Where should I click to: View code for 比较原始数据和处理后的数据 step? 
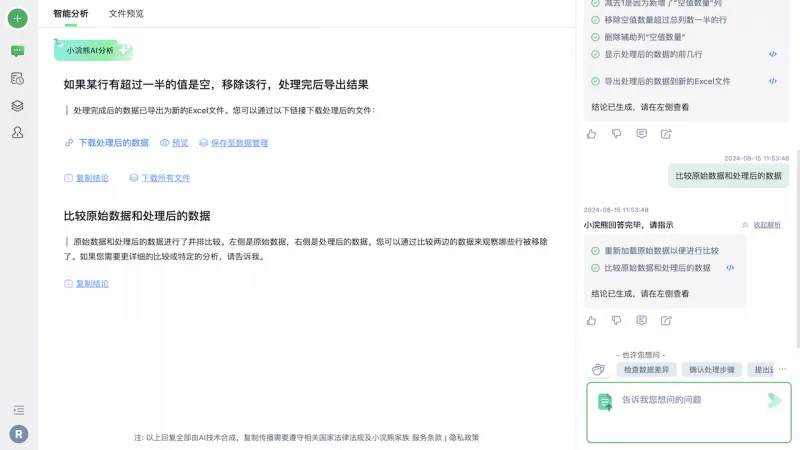click(730, 268)
